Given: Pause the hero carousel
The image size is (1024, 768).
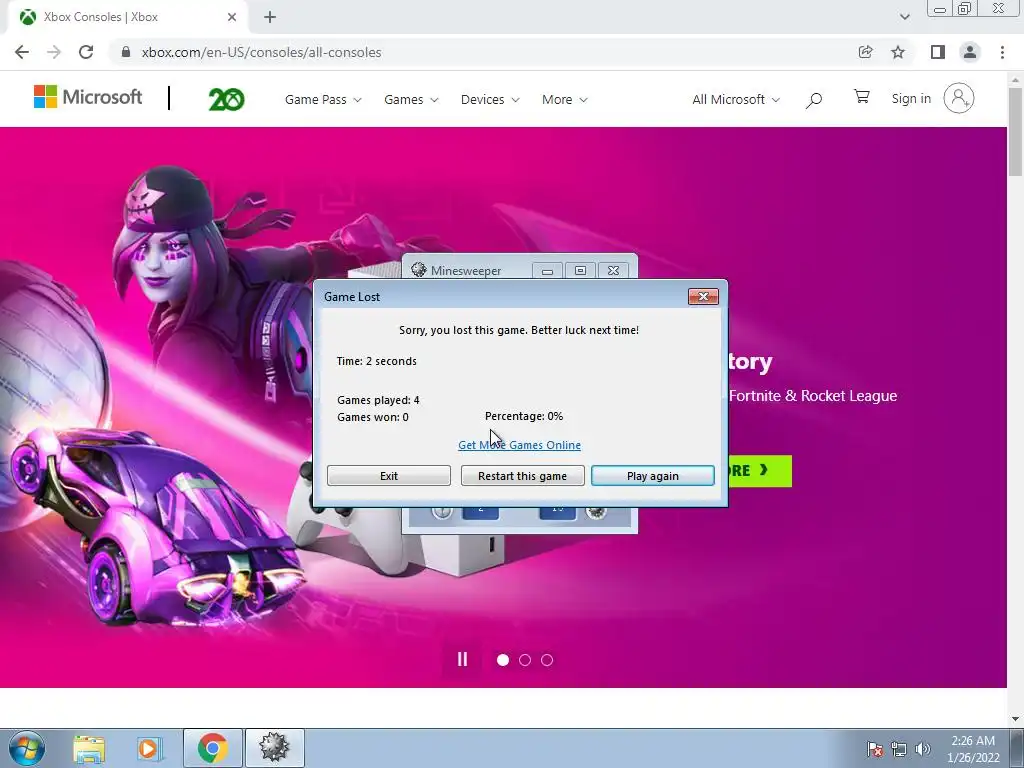Looking at the screenshot, I should click(x=462, y=660).
